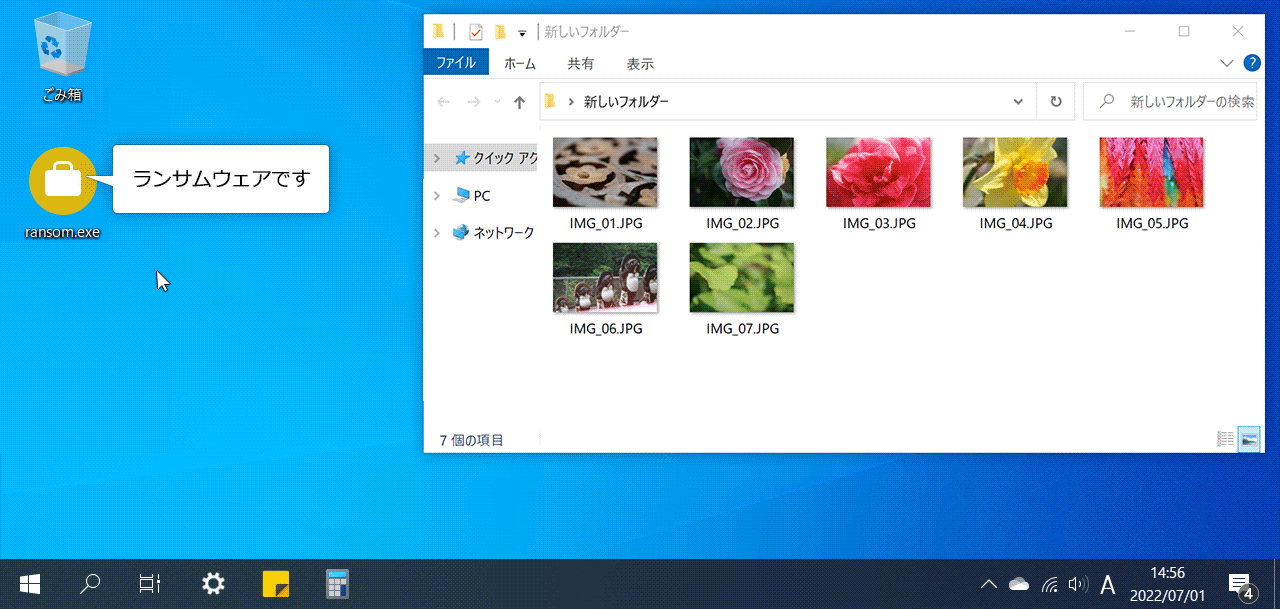The height and width of the screenshot is (609, 1280).
Task: Expand the ネットワーク tree node
Action: point(436,233)
